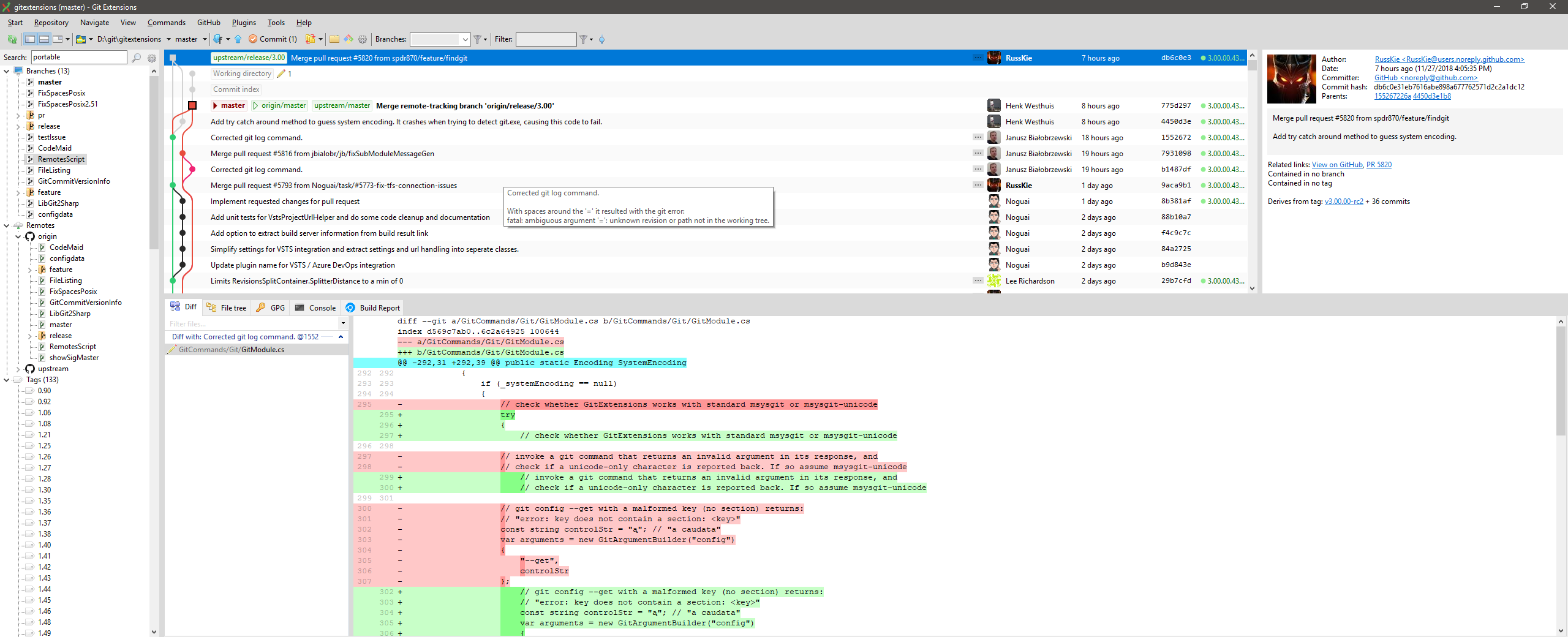Viewport: 1568px width, 637px height.
Task: Click ellipsis on 'Merge pull request #5816' row
Action: pos(978,153)
